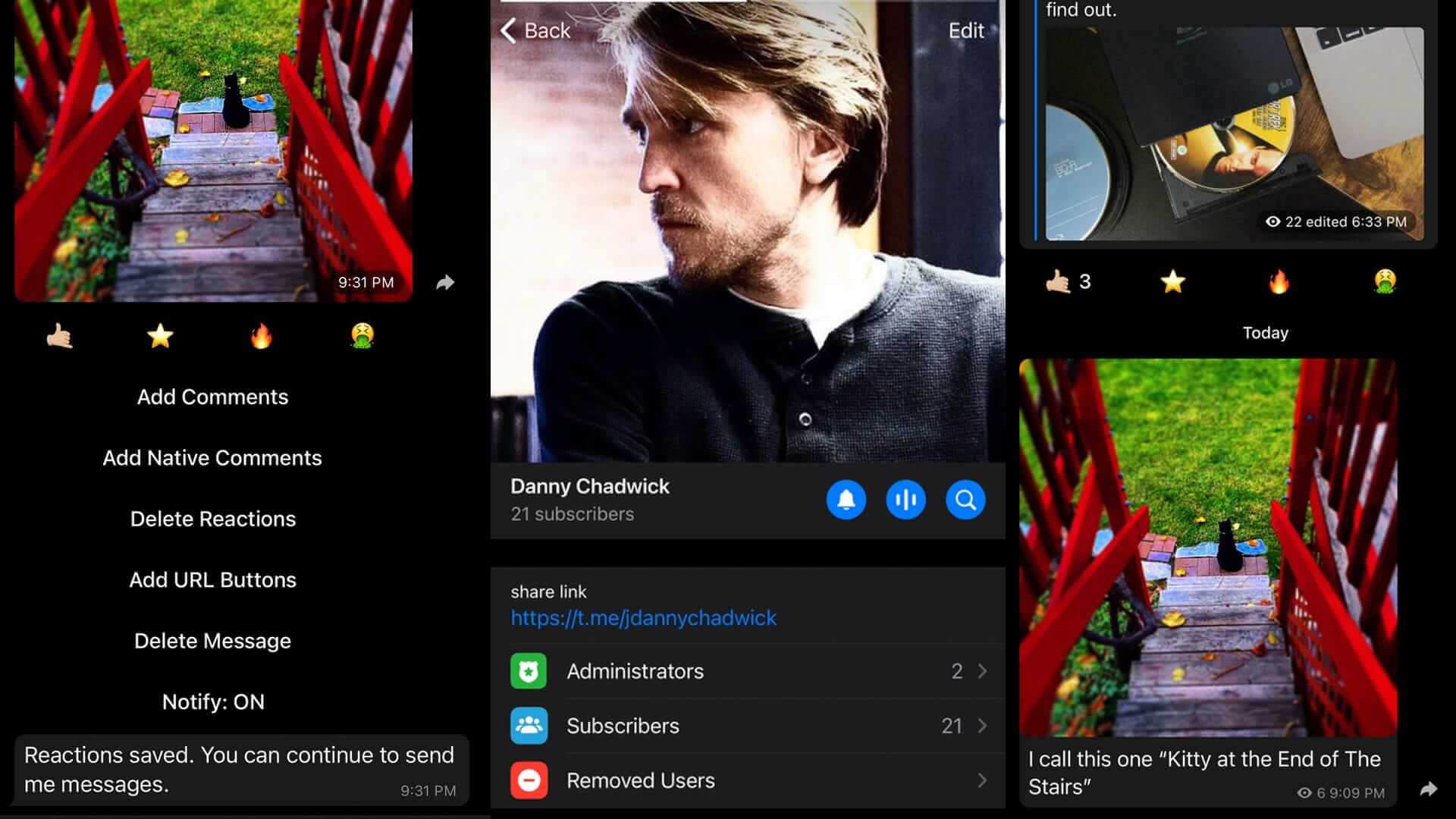Toggle Notify: ON setting

[x=212, y=702]
